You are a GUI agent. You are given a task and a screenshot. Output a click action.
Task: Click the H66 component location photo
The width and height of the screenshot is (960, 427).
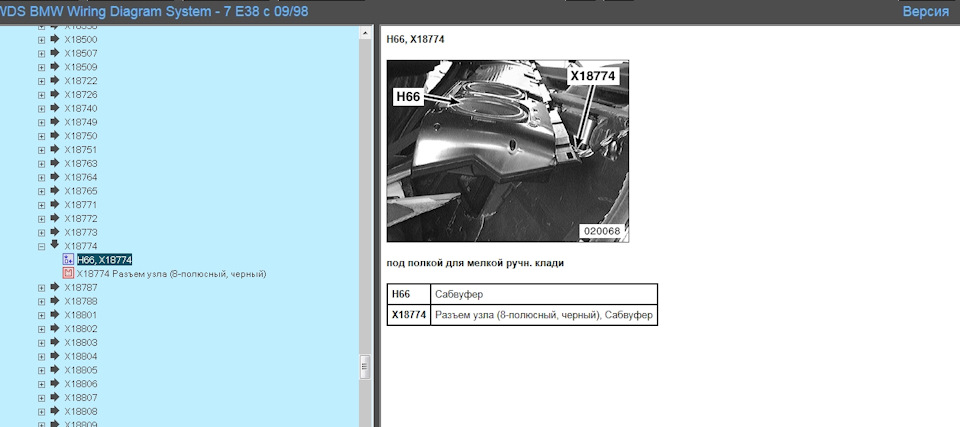(508, 151)
